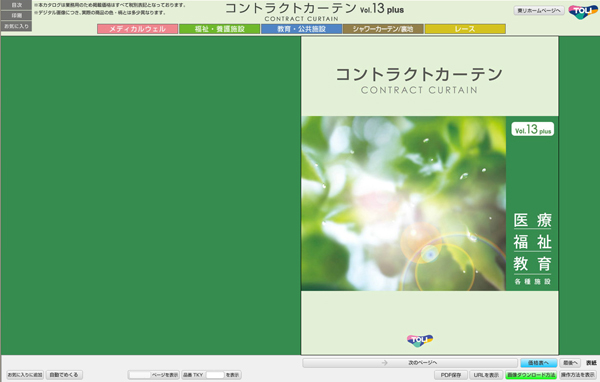This screenshot has height=382, width=600.
Task: Show help with 操作方法を表示
Action: [x=578, y=375]
